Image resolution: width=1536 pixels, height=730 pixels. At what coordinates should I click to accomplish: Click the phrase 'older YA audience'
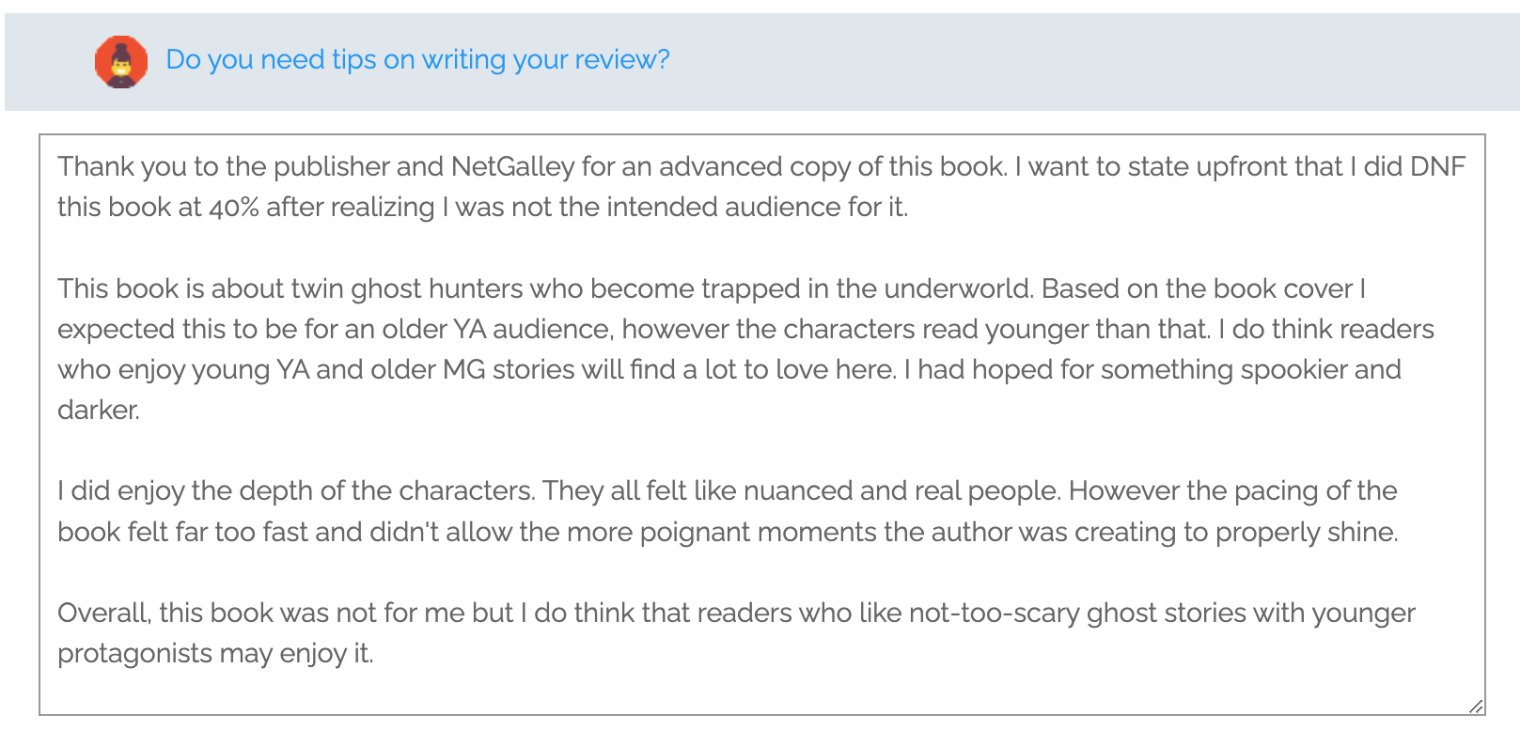click(489, 329)
